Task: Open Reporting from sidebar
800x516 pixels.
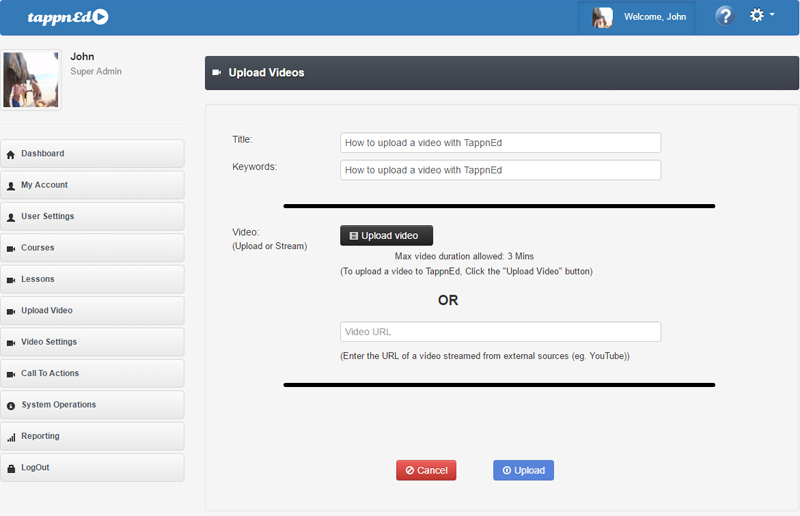Action: [92, 437]
